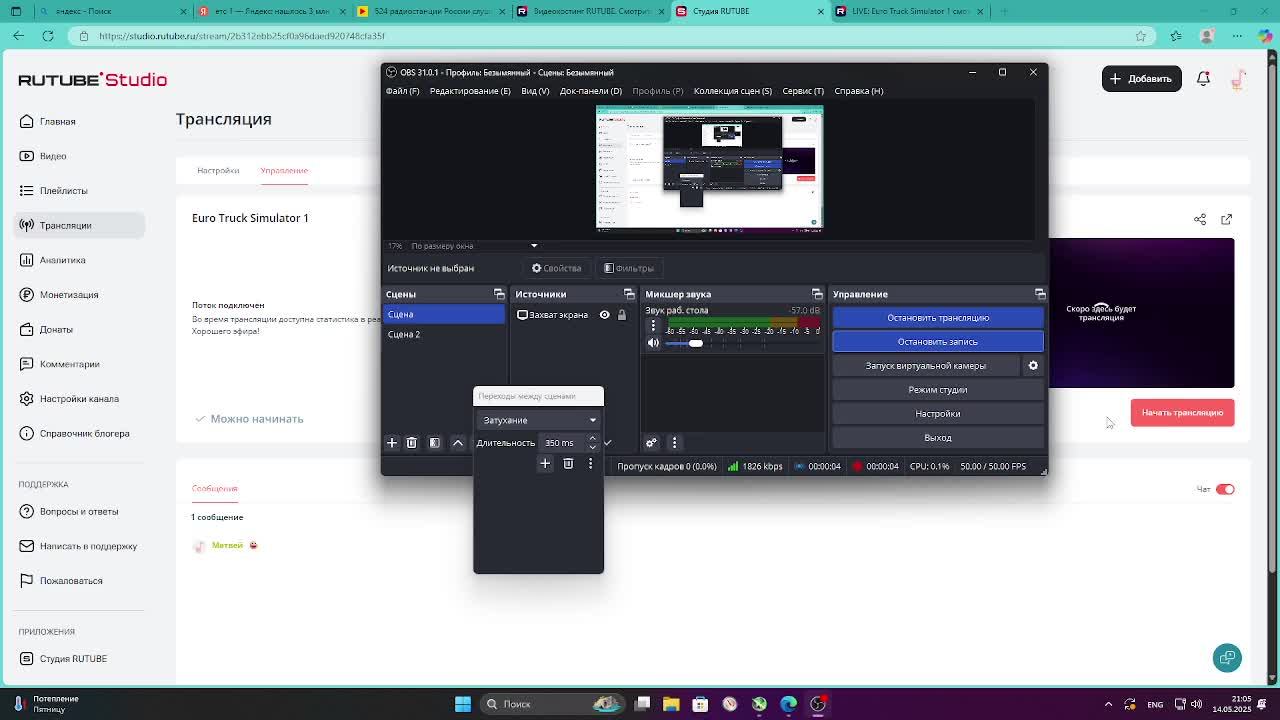Open OBS Настройки button

point(938,414)
